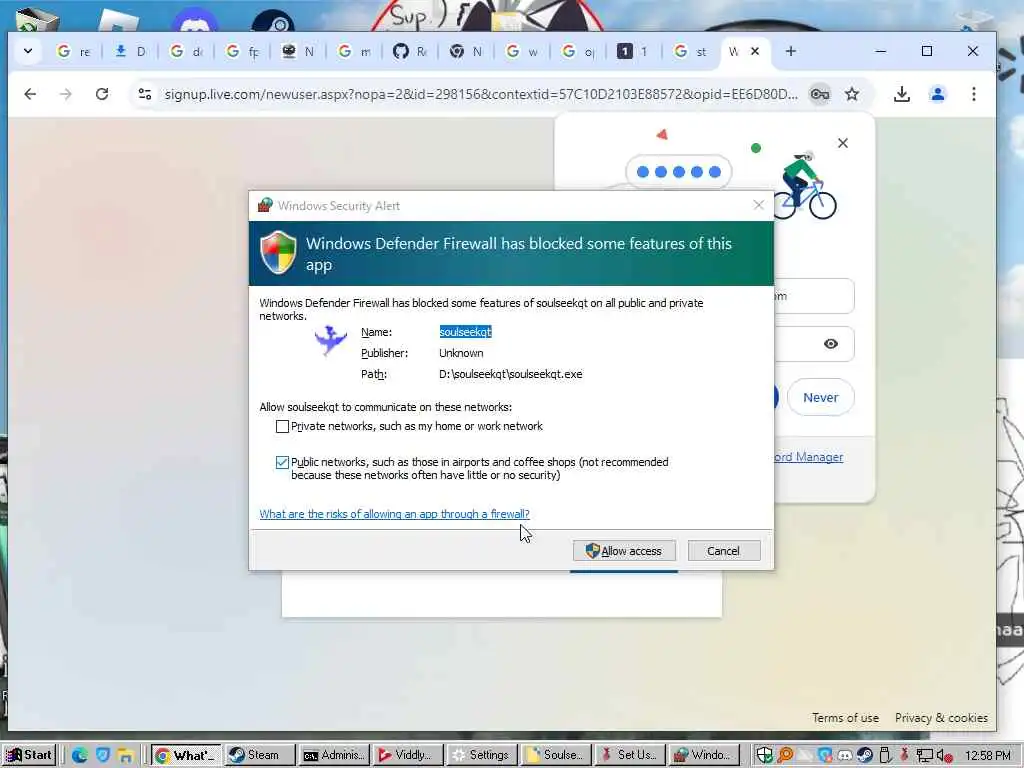Open Terms of use link
1024x768 pixels.
[845, 718]
